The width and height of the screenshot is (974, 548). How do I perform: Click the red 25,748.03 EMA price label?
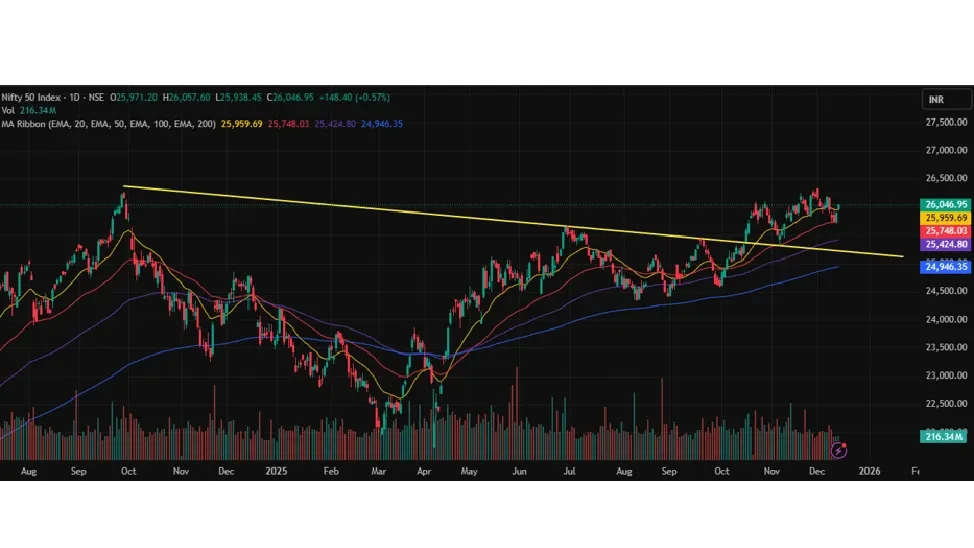coord(946,230)
